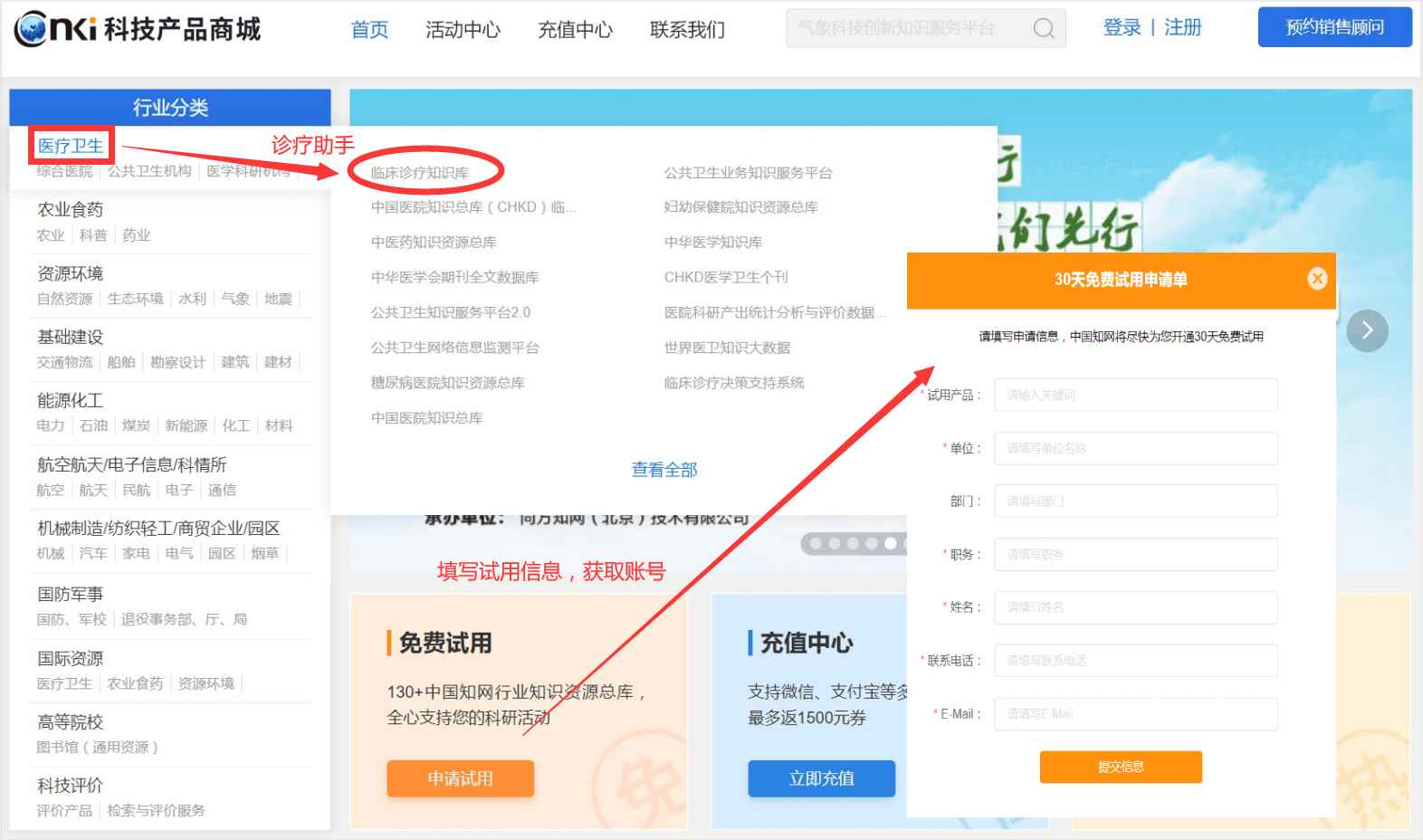Open 中华医学知识库 link
This screenshot has height=840, width=1423.
pos(713,242)
